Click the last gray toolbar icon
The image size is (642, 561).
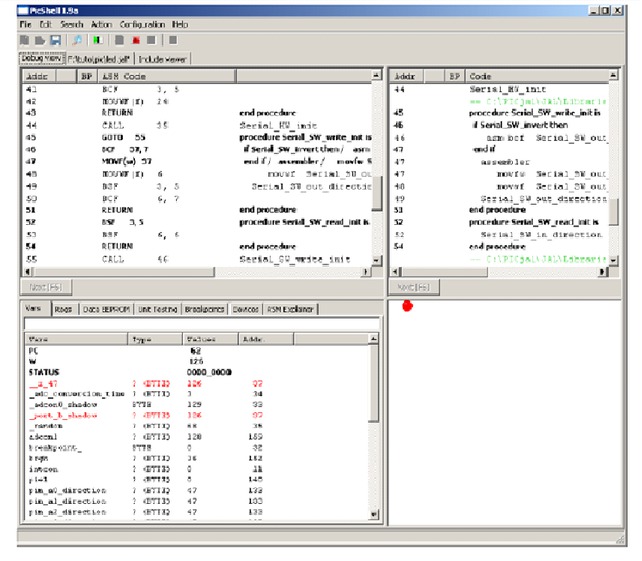[173, 41]
